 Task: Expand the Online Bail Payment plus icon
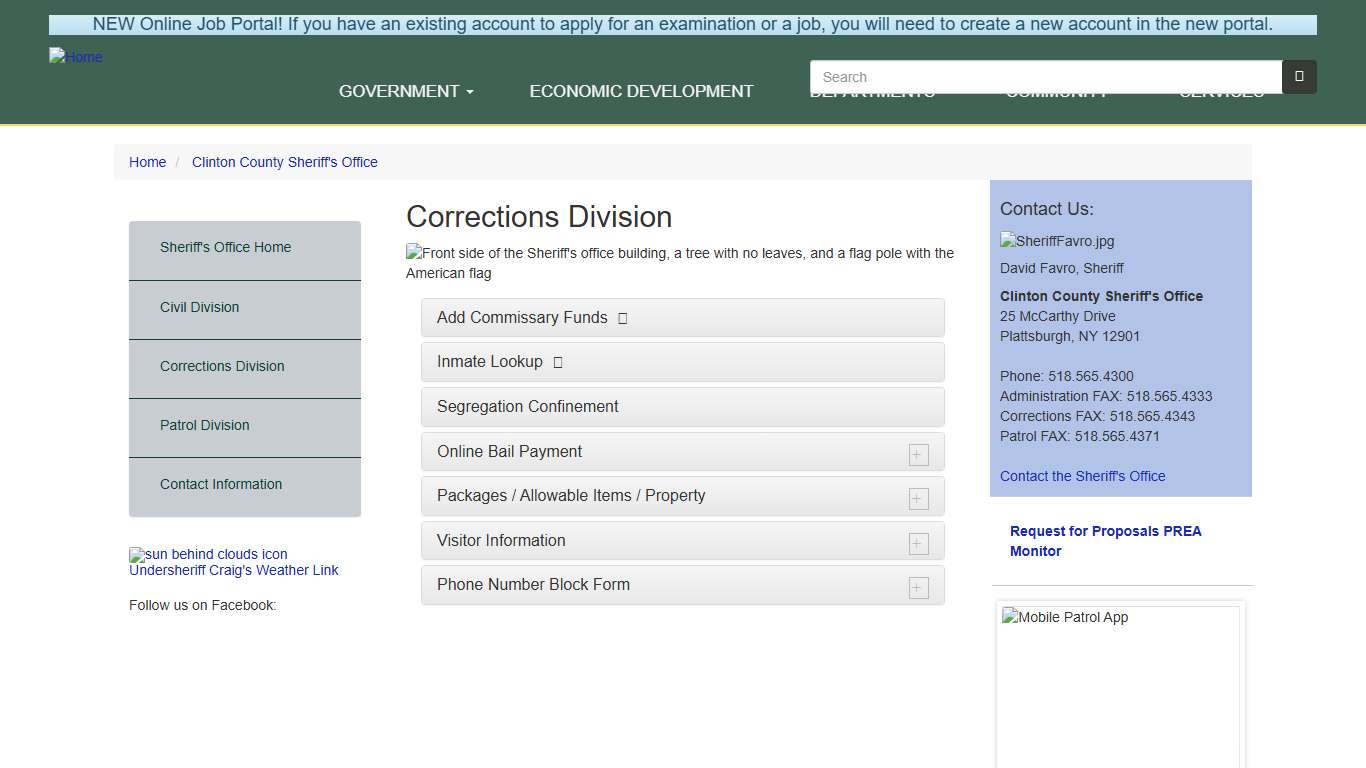point(918,455)
